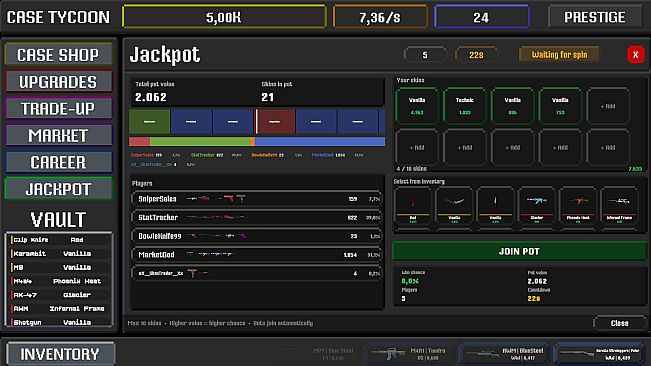Click the StatTracker legend label in green
The image size is (651, 366).
203,155
